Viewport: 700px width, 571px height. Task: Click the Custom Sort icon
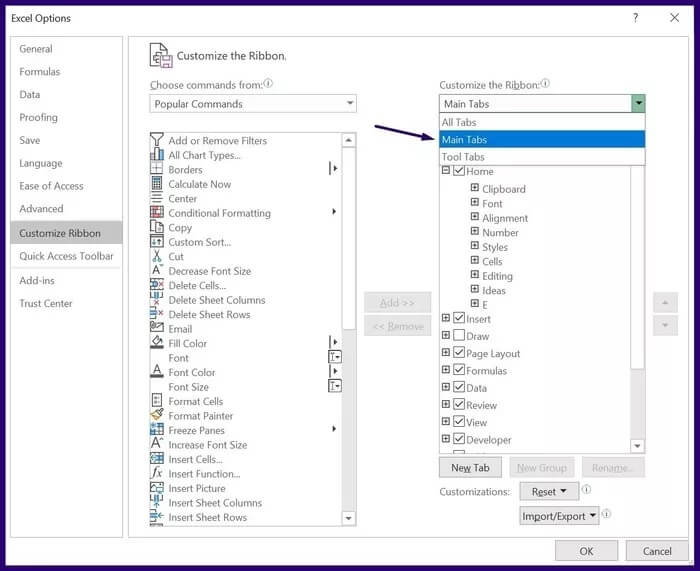(x=157, y=242)
